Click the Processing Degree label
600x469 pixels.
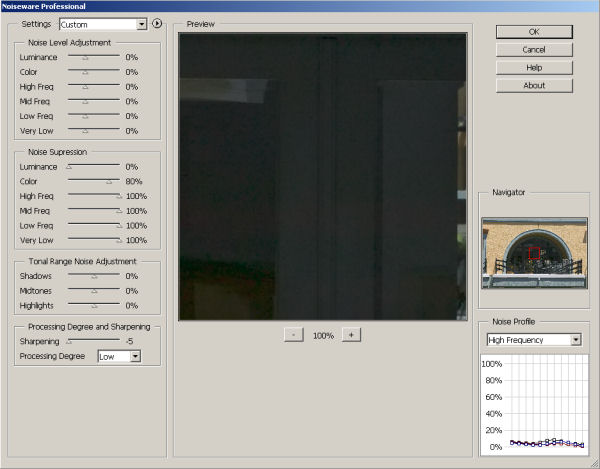click(x=52, y=356)
